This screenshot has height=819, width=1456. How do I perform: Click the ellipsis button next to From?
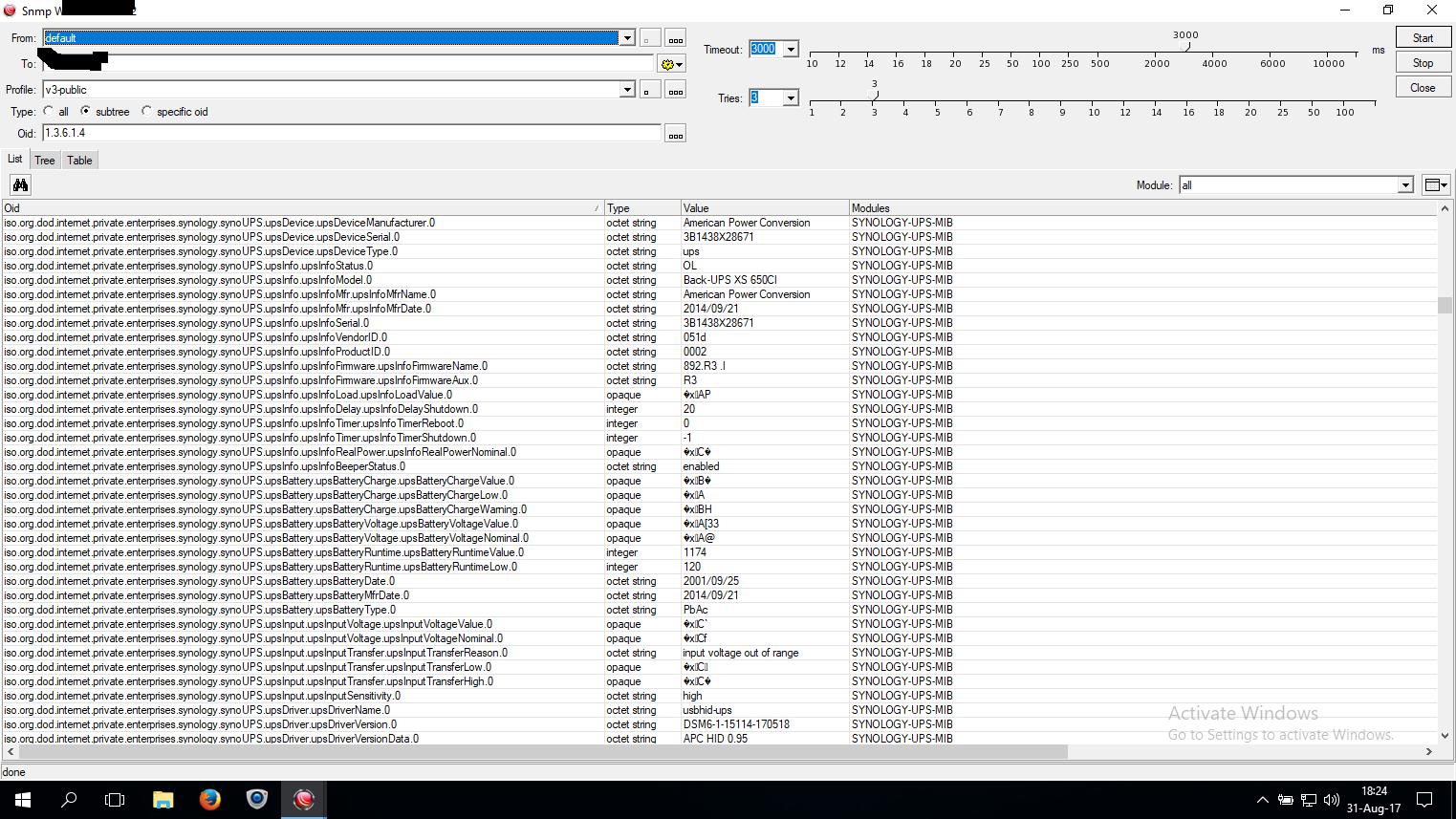pos(676,38)
